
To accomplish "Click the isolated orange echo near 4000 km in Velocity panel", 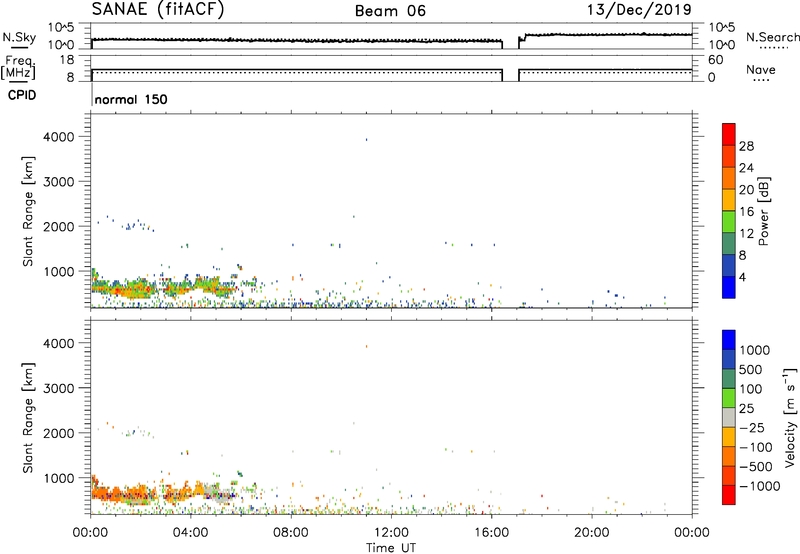I will point(366,346).
